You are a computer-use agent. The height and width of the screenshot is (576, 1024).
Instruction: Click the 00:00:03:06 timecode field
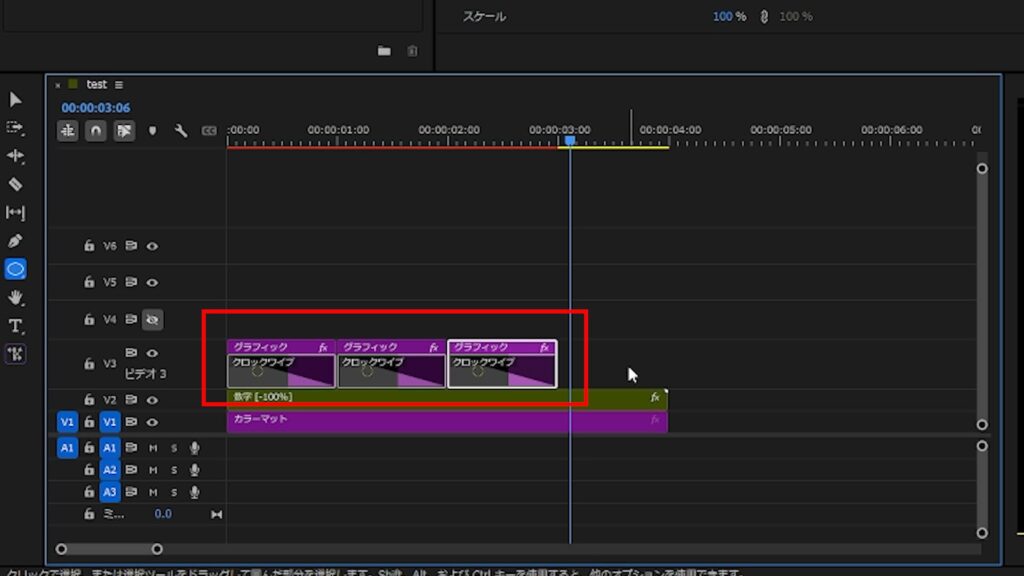click(x=96, y=108)
